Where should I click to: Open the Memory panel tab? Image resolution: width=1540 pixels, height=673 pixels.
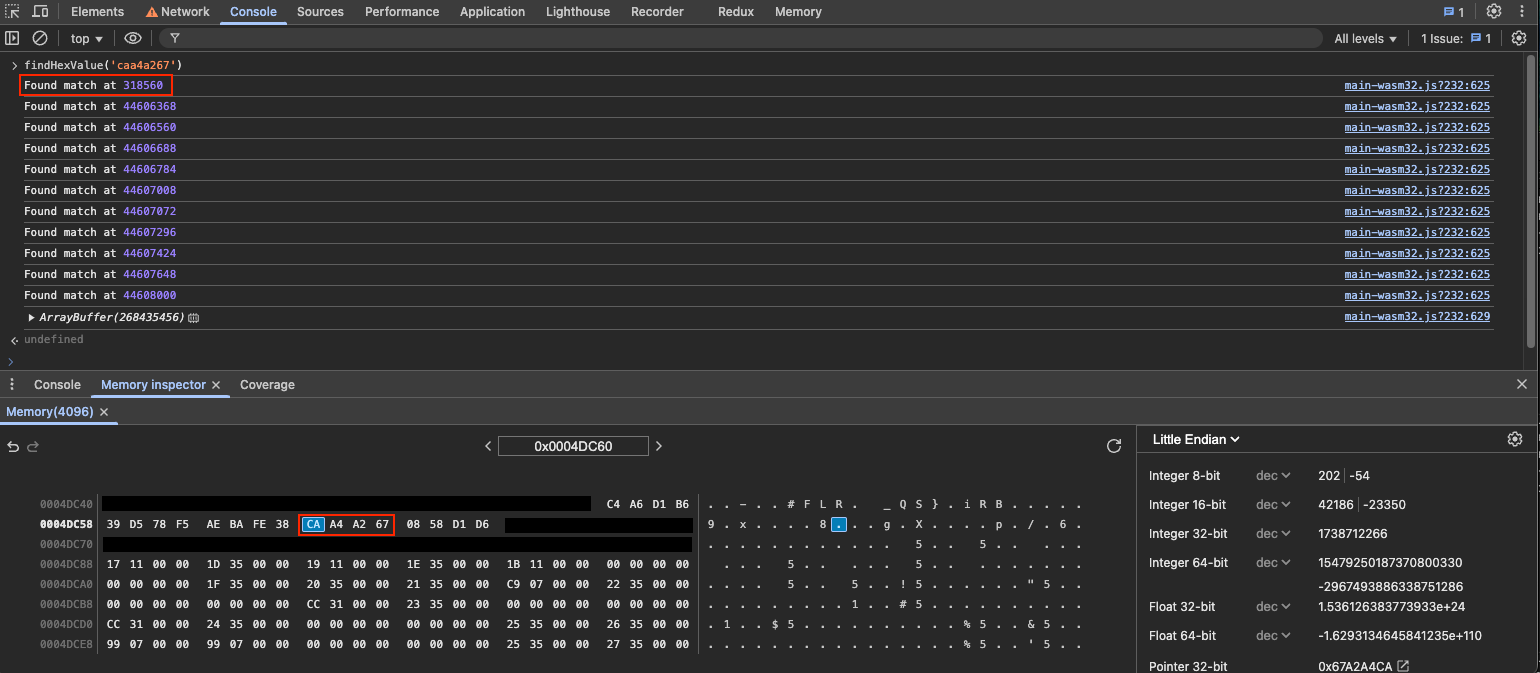[x=798, y=12]
